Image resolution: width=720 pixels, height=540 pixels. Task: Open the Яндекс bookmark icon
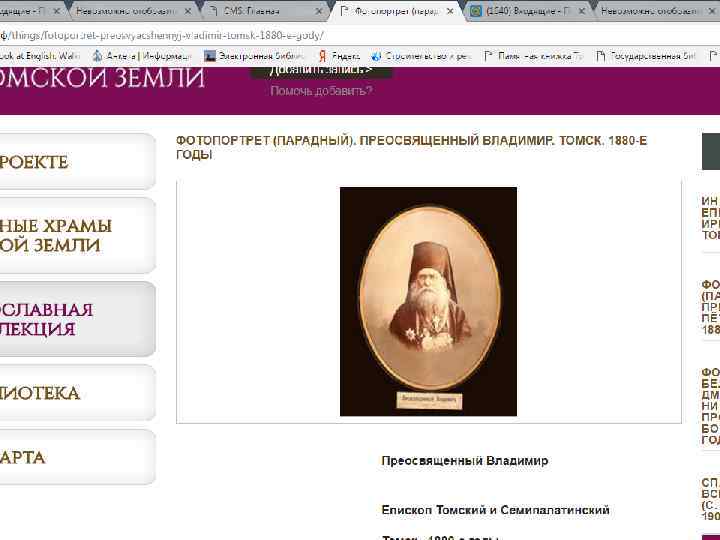point(322,56)
